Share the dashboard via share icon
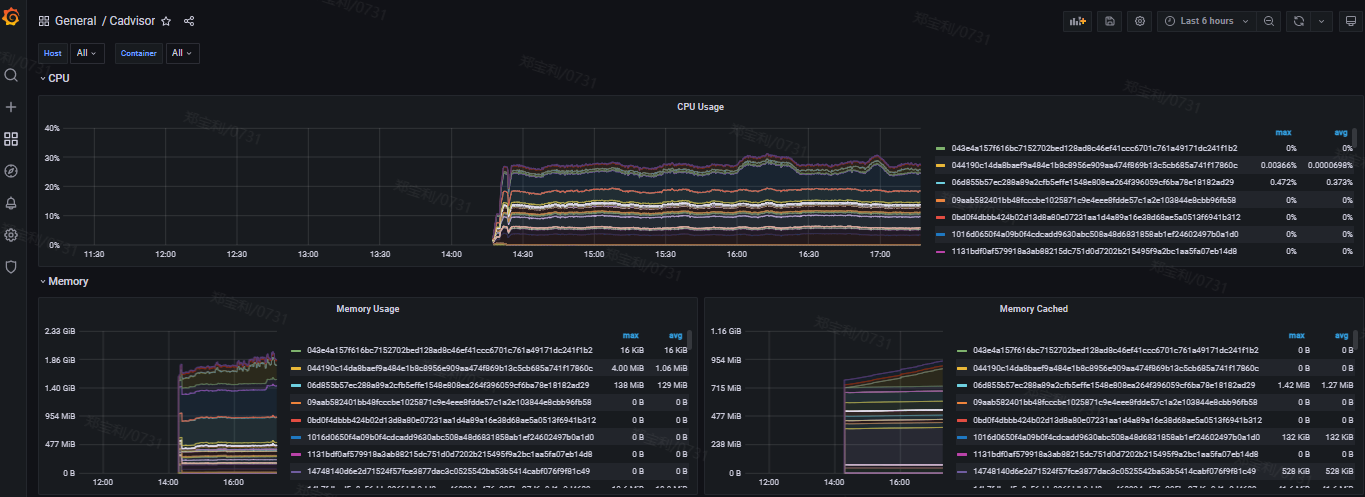Viewport: 1365px width, 497px height. (190, 21)
